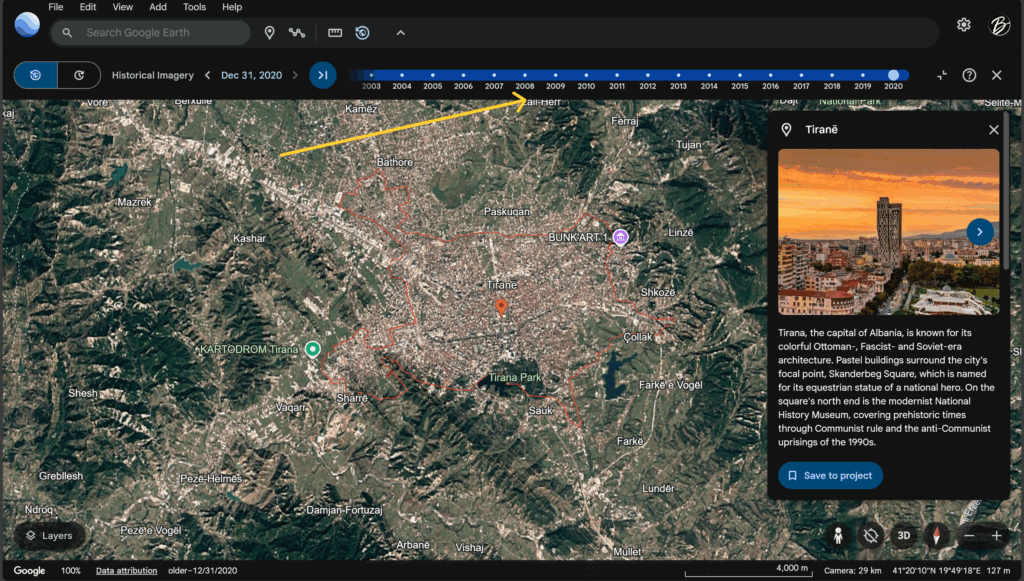
Task: Open historical imagery help icon
Action: [x=969, y=75]
